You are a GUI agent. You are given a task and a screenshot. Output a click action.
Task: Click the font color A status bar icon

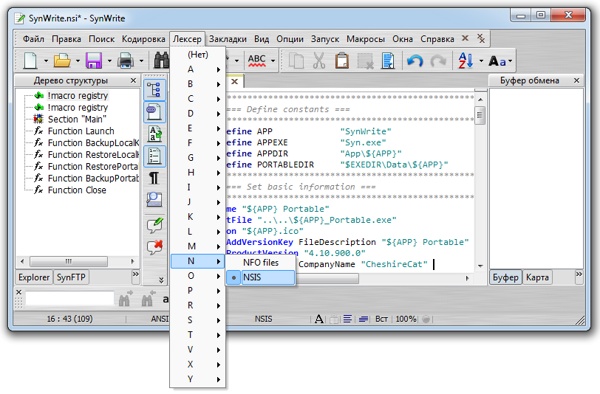point(319,319)
